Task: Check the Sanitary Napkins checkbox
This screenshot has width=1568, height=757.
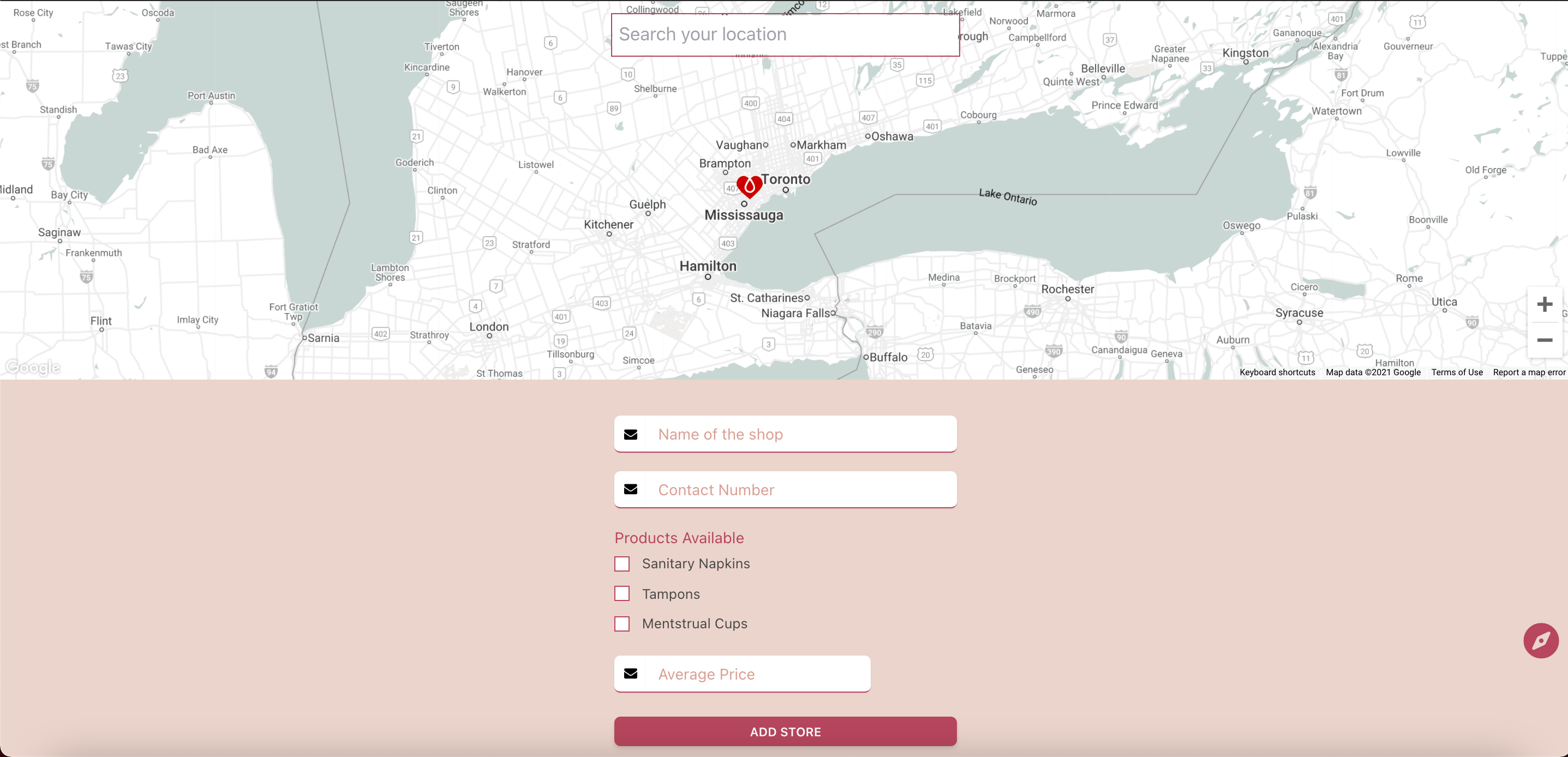Action: 621,564
